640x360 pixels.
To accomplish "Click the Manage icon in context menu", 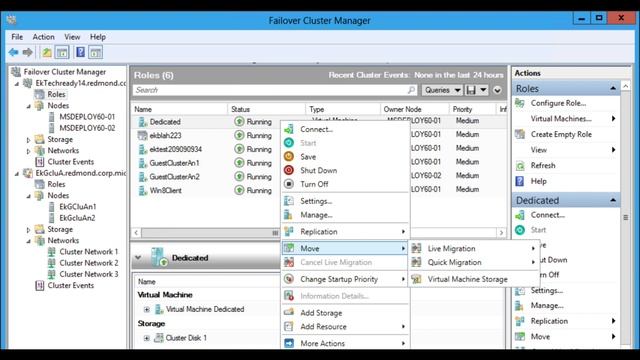I will pos(289,215).
